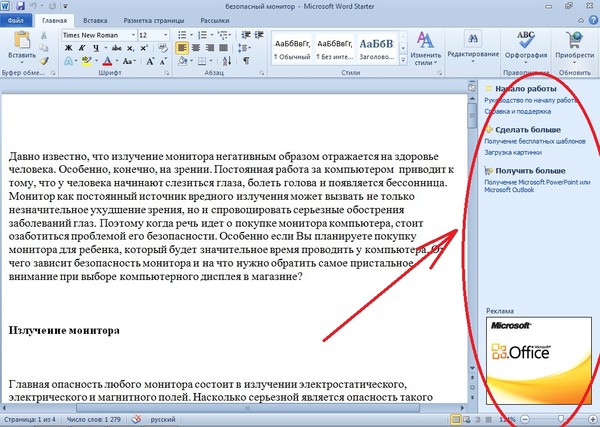Switch to the Рассылки tab
The height and width of the screenshot is (427, 600).
[x=215, y=20]
